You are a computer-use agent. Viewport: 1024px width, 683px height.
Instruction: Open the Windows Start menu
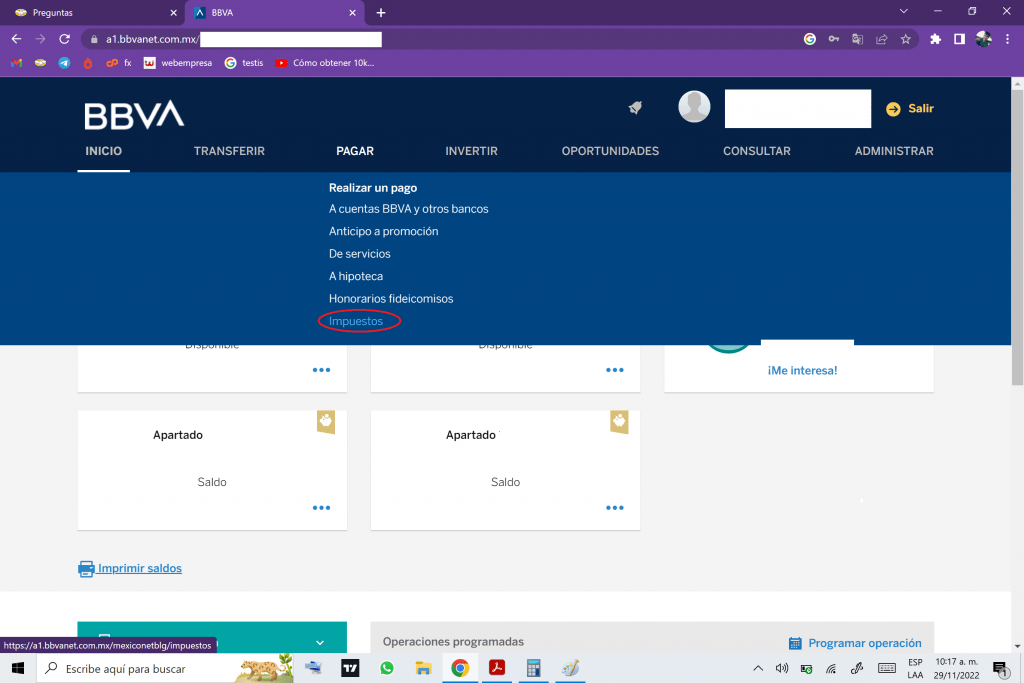coord(18,668)
